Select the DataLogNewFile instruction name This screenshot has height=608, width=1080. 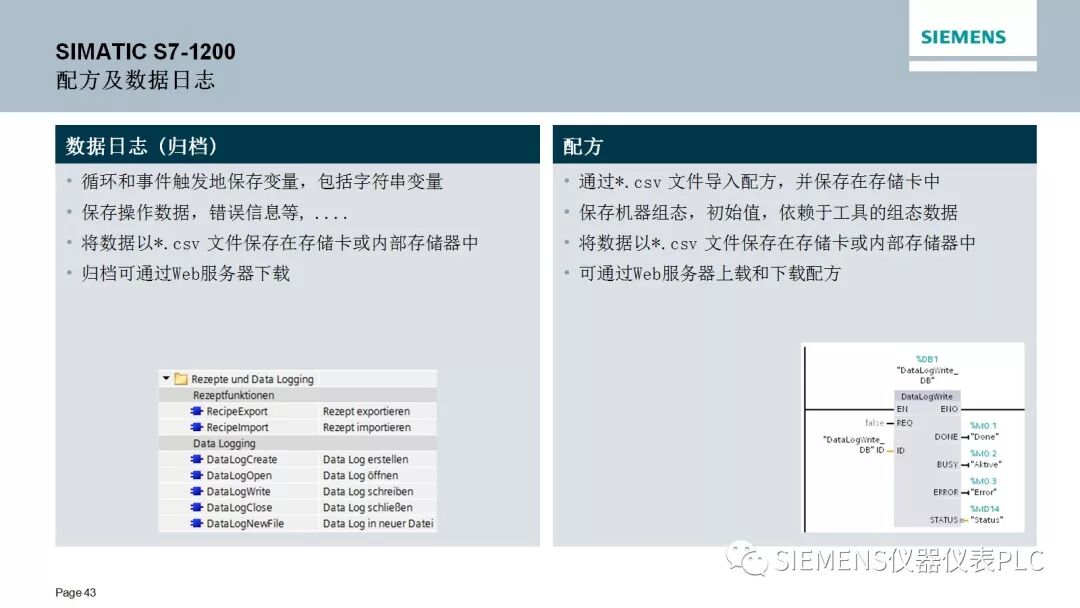pos(245,523)
